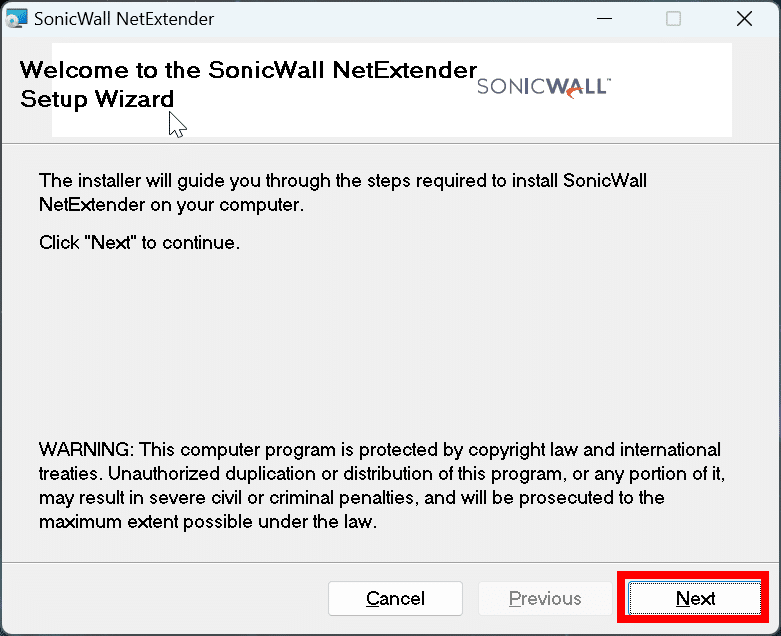
Task: Click the "maximum extent possible under the law" line
Action: pyautogui.click(x=208, y=521)
